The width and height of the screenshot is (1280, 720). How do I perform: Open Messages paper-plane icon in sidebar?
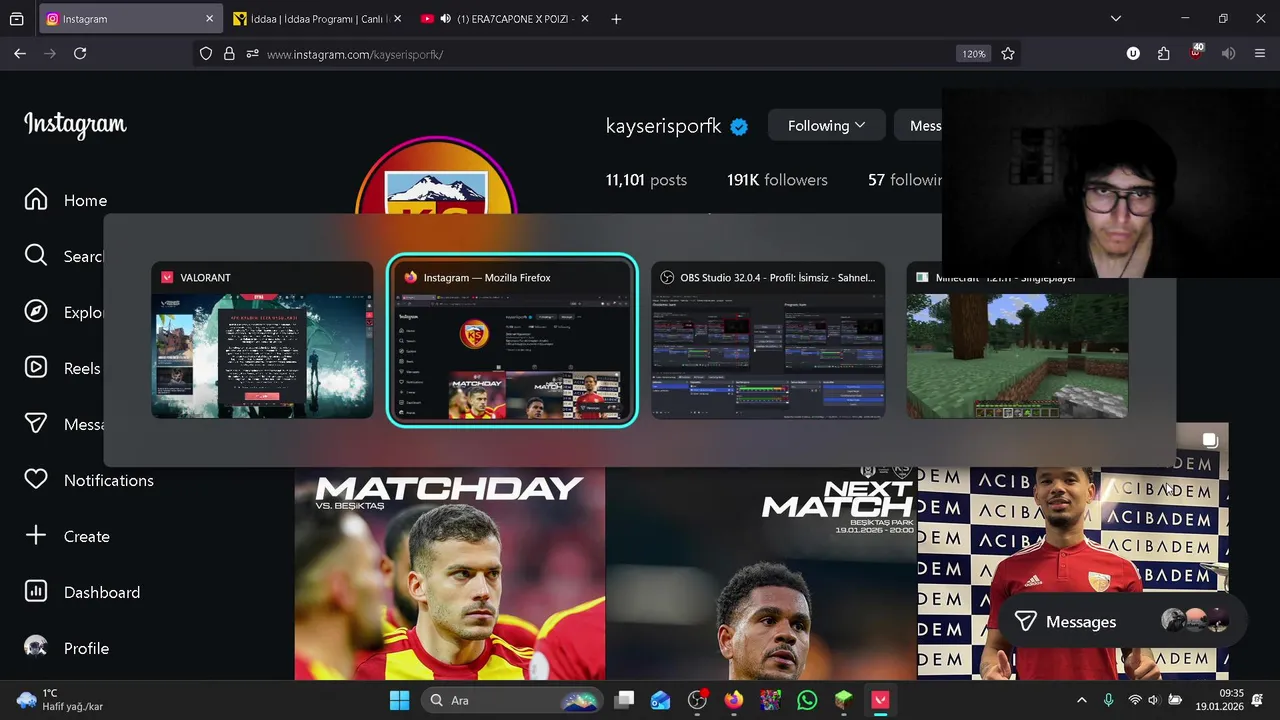pos(36,424)
